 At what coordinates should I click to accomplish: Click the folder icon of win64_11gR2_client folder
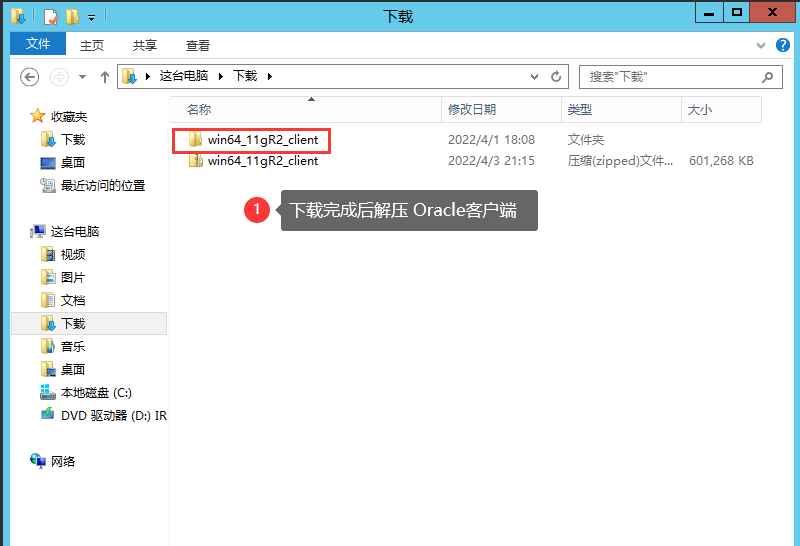click(195, 139)
